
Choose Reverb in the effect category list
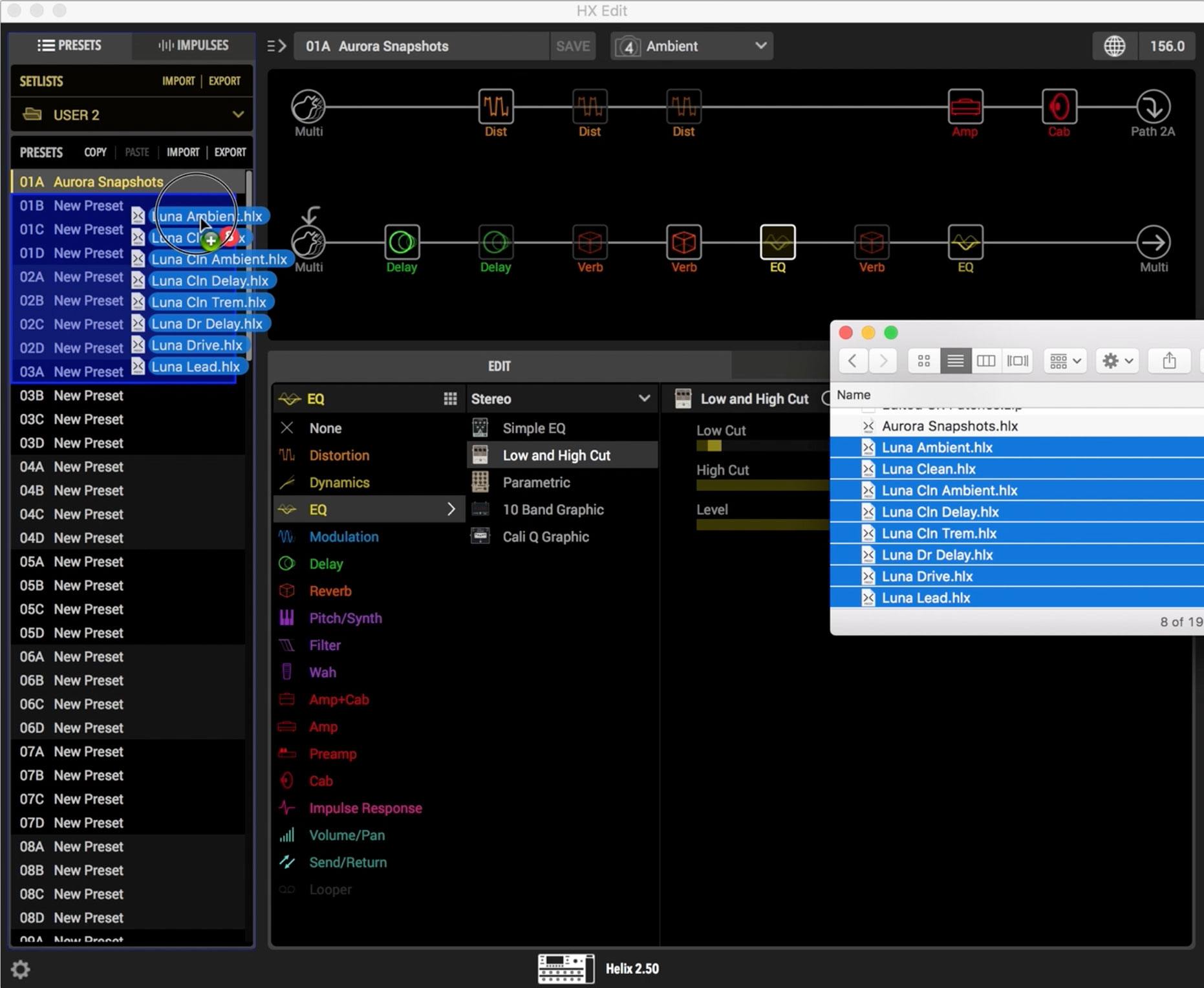tap(330, 591)
